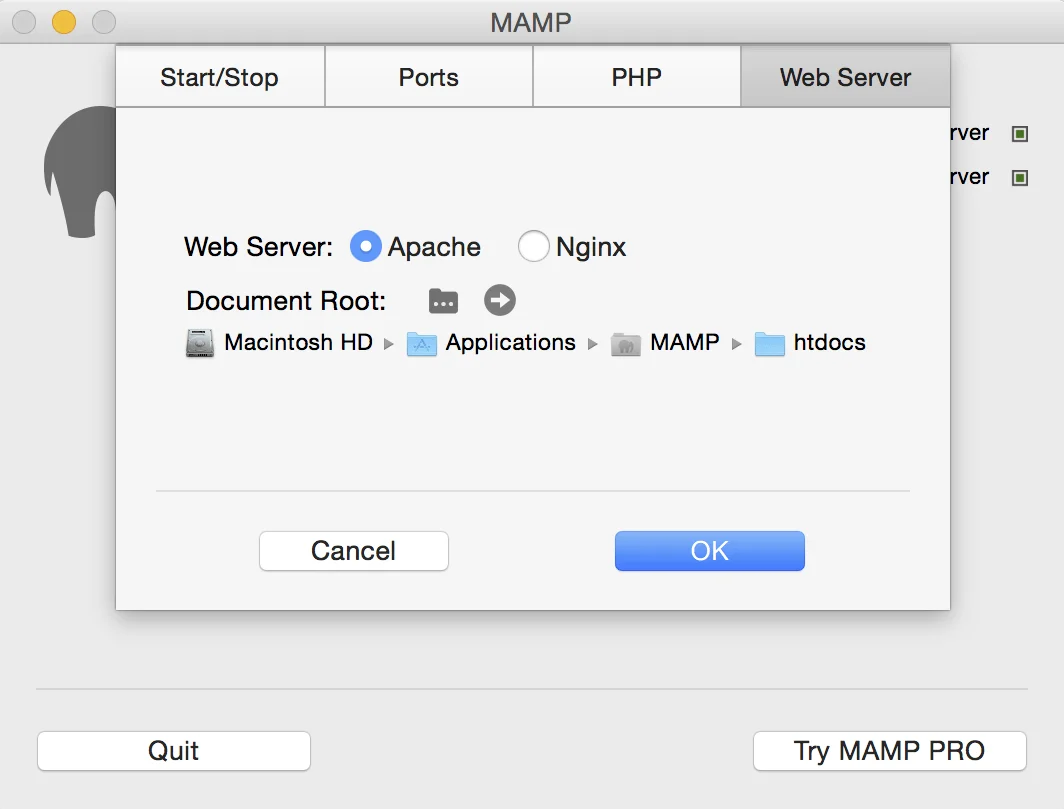The width and height of the screenshot is (1064, 809).
Task: Click the Macintosh HD drive icon
Action: (200, 343)
